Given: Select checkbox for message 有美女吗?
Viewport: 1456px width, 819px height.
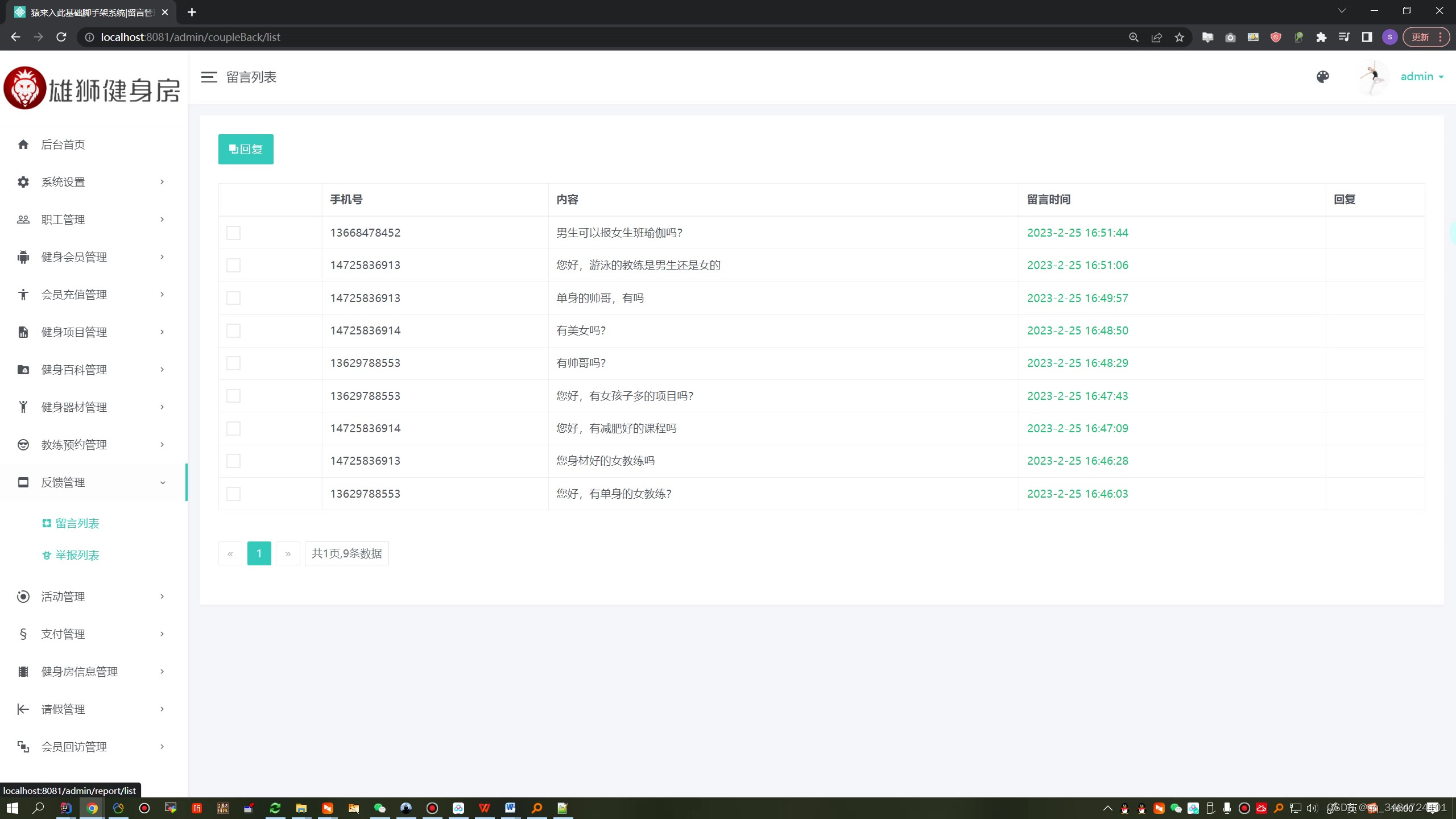Looking at the screenshot, I should pyautogui.click(x=233, y=330).
